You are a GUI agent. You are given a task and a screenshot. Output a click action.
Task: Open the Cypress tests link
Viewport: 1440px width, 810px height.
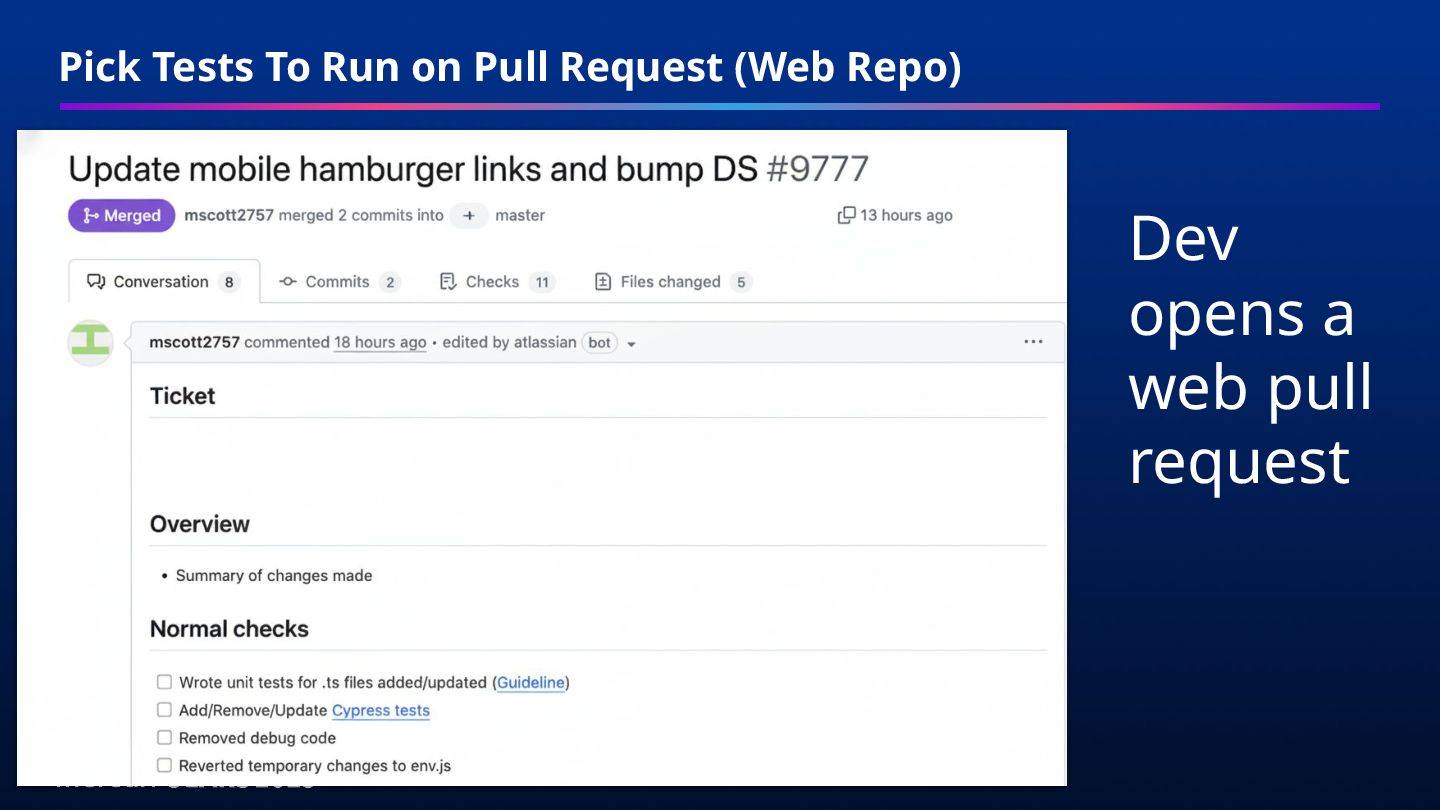pyautogui.click(x=381, y=710)
